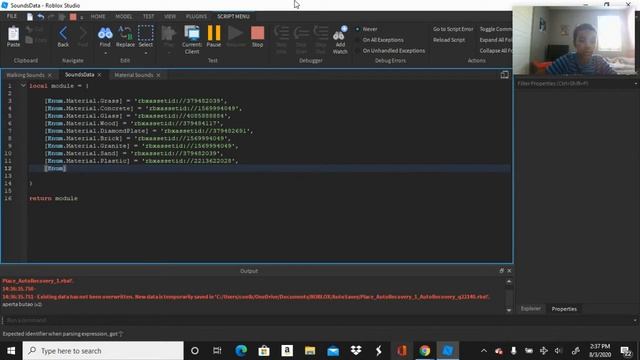Switch to the PLUGINS ribbon tab
The height and width of the screenshot is (360, 640).
[x=196, y=16]
